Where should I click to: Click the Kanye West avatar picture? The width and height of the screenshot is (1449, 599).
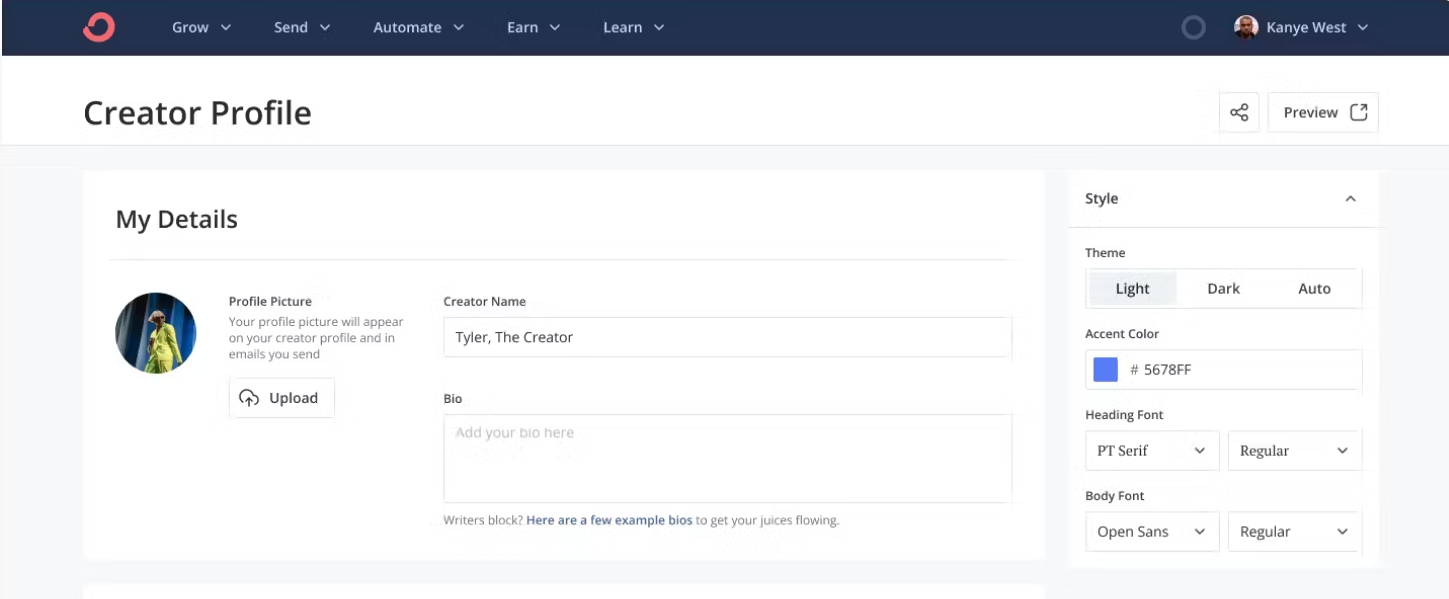[1248, 27]
